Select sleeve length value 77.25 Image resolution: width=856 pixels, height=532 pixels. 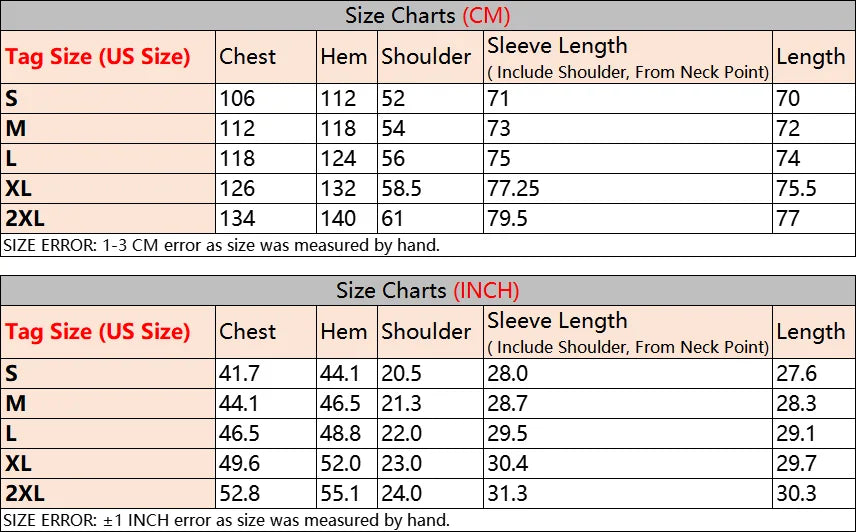(513, 189)
